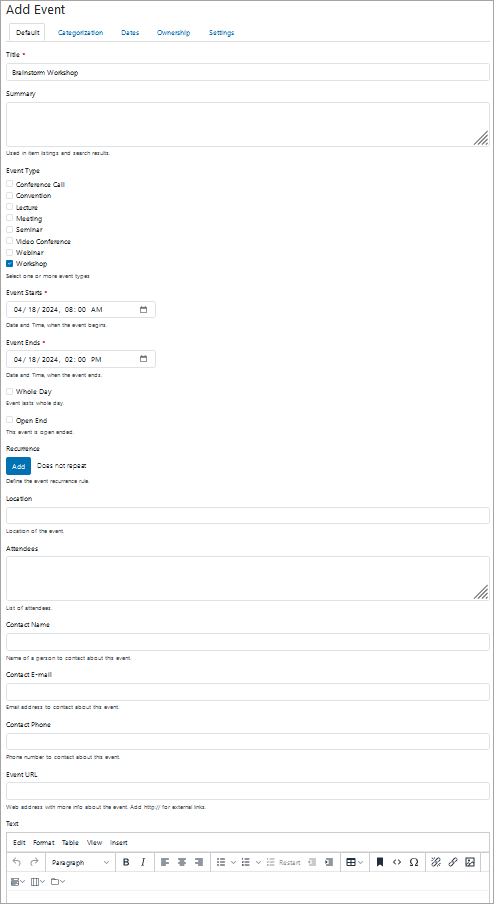Click the Title input field
Viewport: 494px width, 904px height.
248,73
